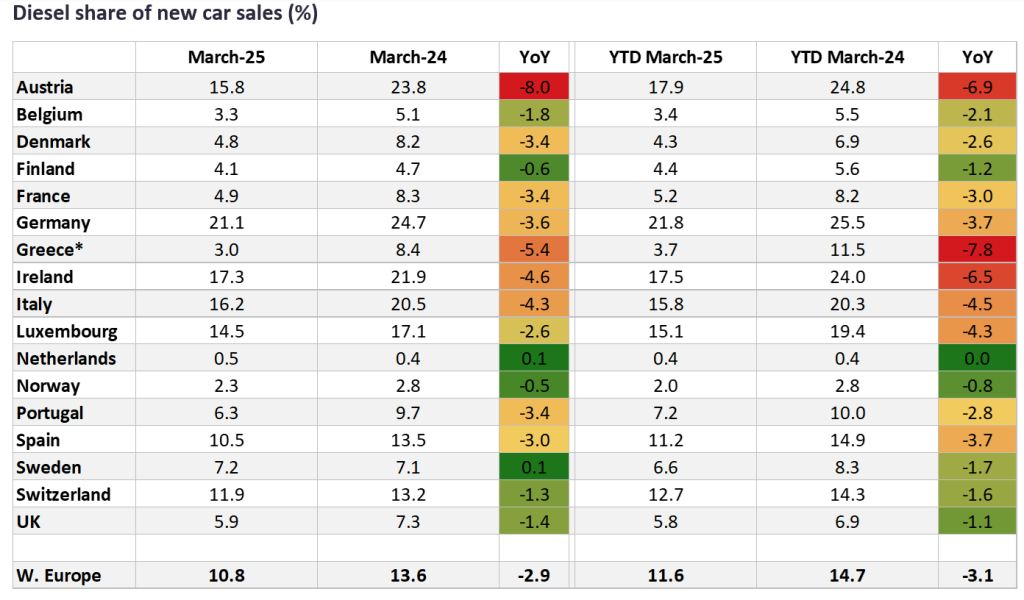The width and height of the screenshot is (1024, 600).
Task: Click Norway's March-25 value 2.3
Action: (225, 386)
